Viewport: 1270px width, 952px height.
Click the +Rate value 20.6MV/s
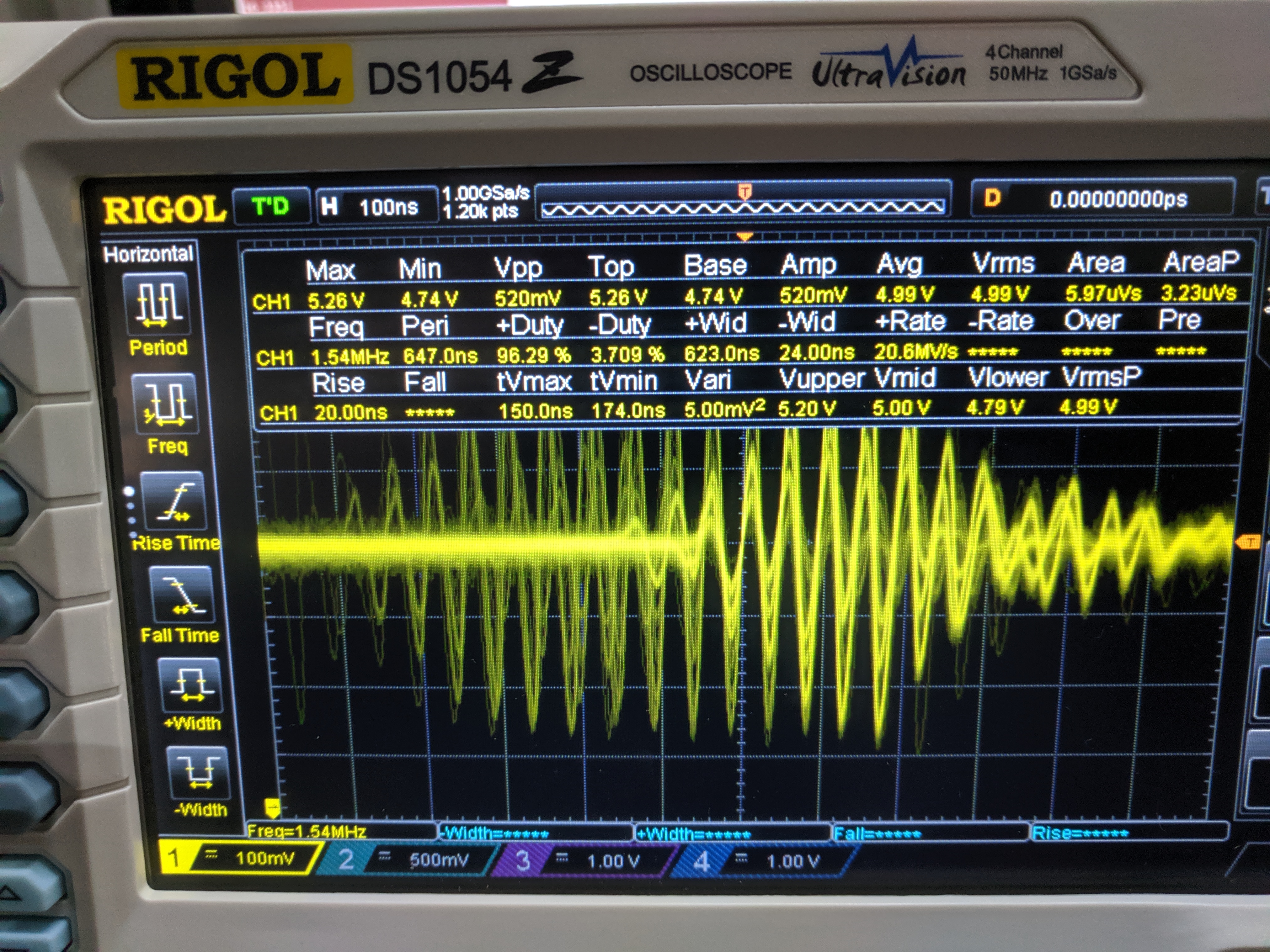916,351
